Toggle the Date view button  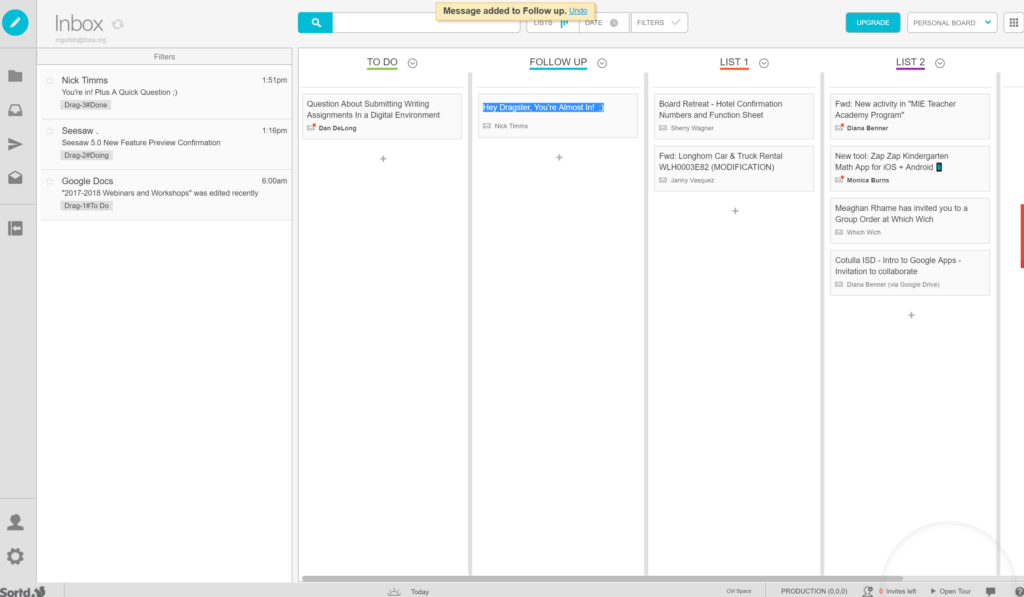coord(603,23)
